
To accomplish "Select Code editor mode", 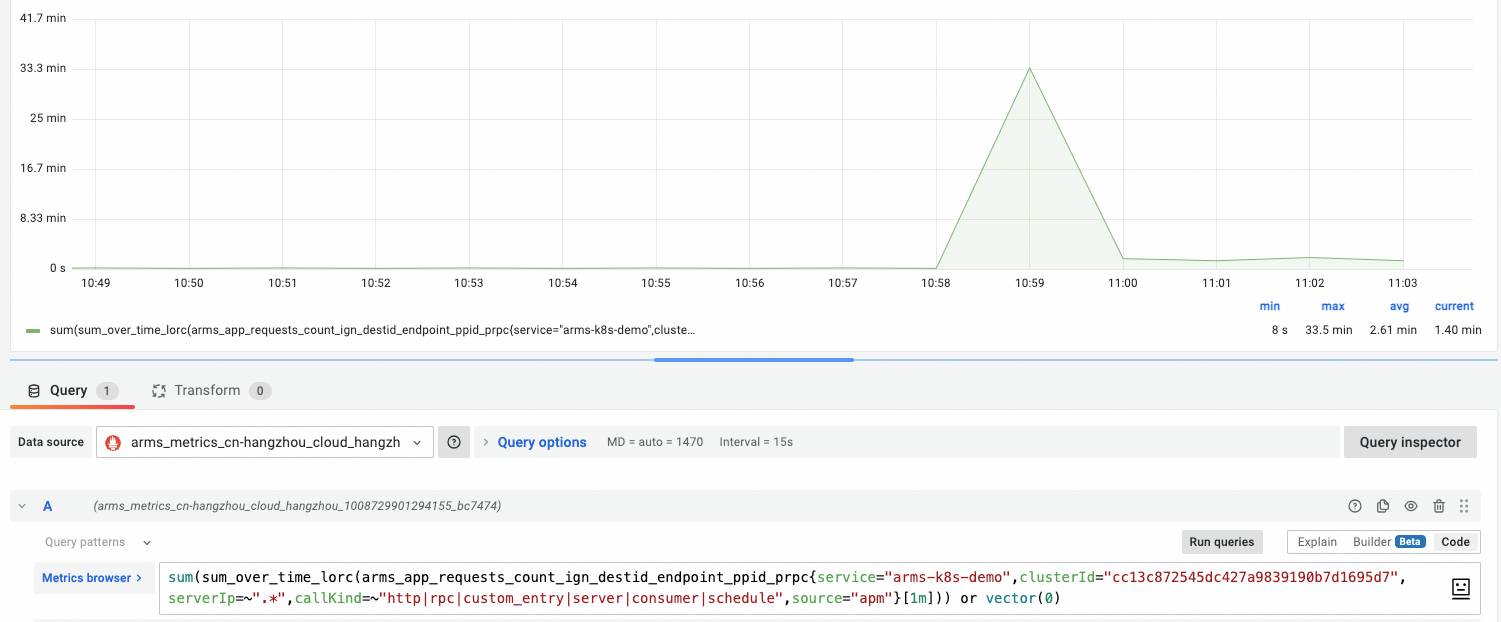I will (1455, 542).
